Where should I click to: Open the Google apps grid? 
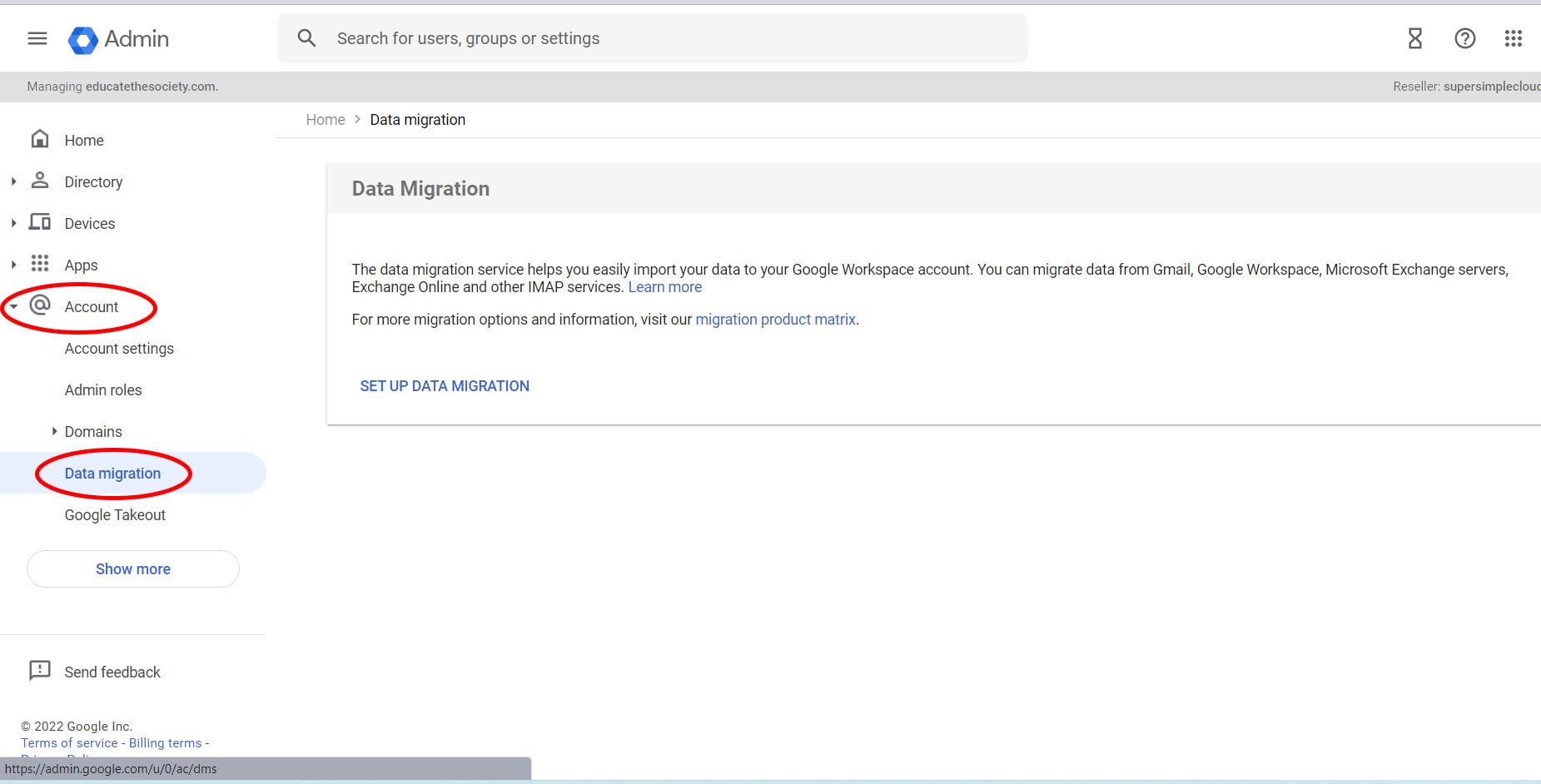1513,38
